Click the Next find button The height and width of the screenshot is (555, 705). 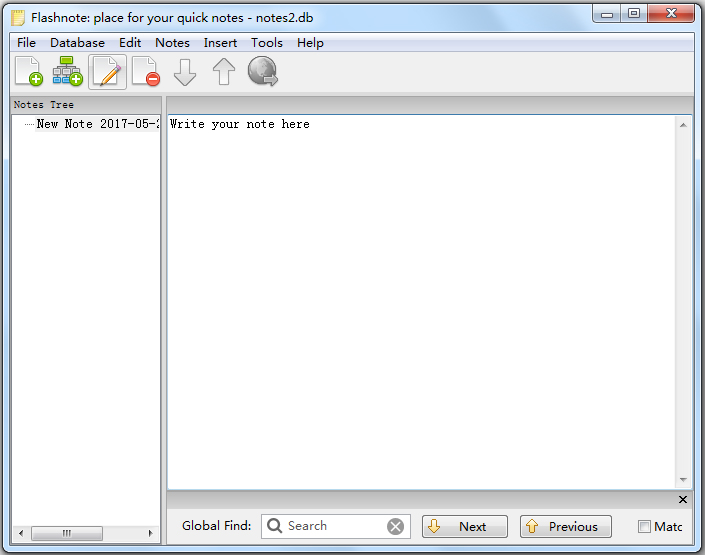464,526
